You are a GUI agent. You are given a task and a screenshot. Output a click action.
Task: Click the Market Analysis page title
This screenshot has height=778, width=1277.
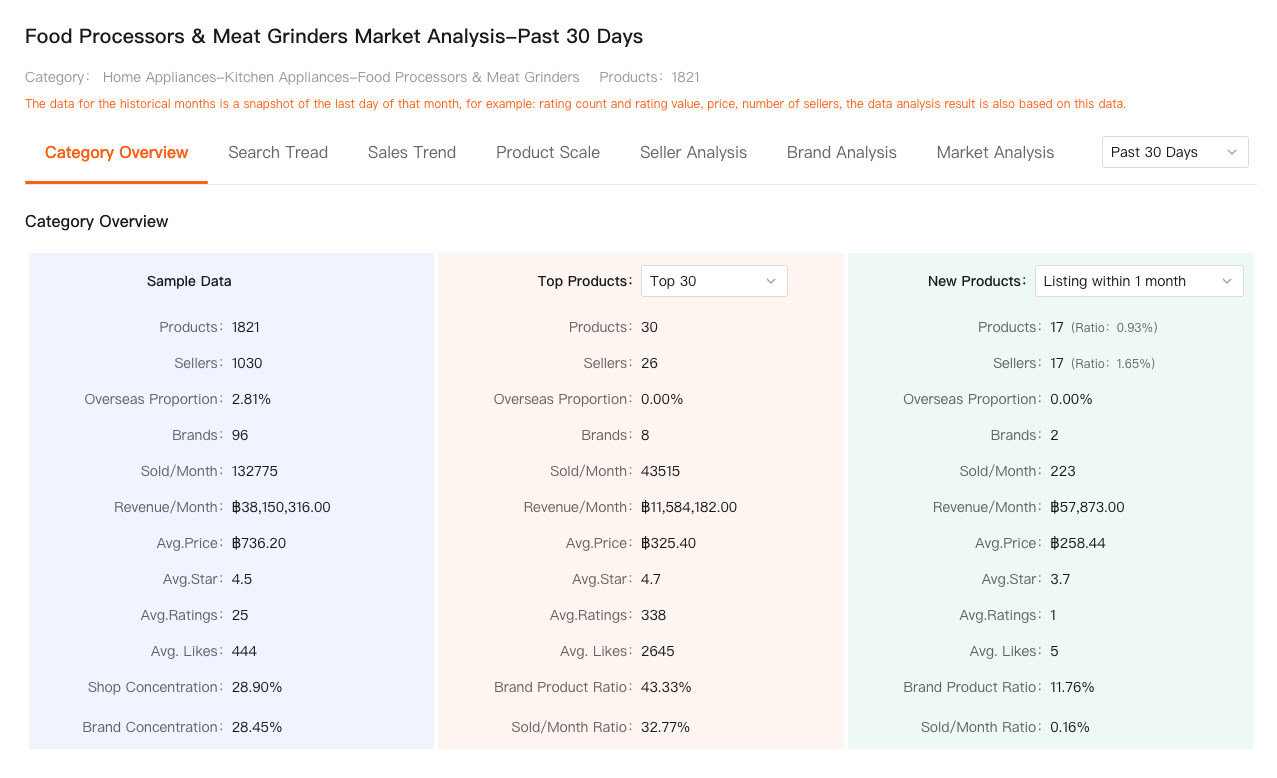pos(333,37)
